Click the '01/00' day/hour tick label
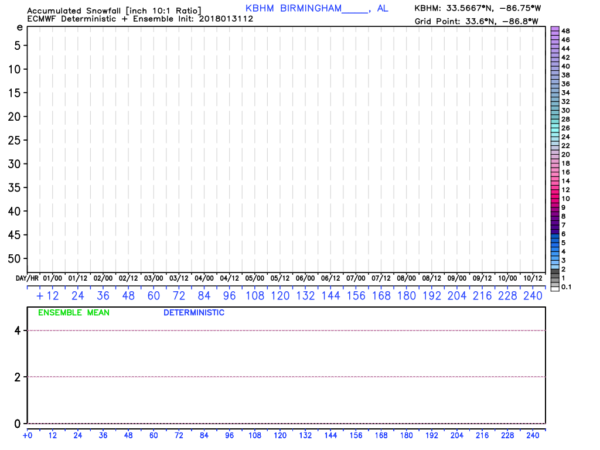 52,278
